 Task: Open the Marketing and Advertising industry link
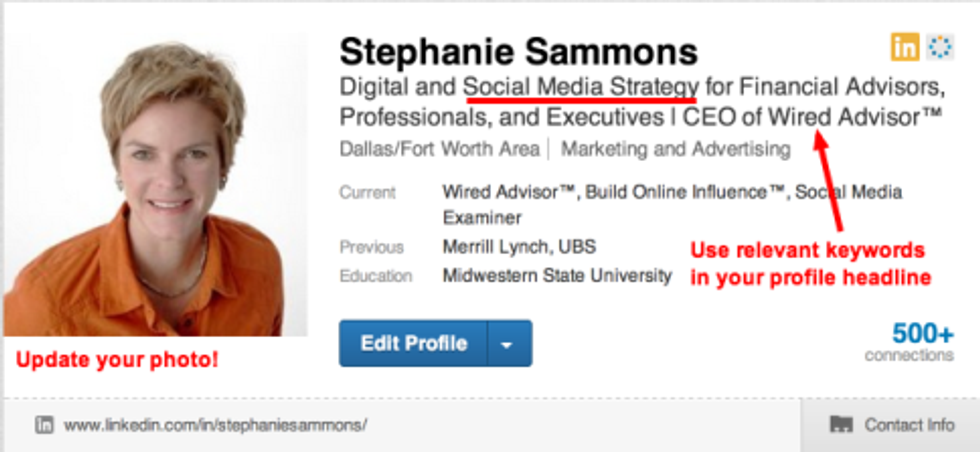coord(676,150)
